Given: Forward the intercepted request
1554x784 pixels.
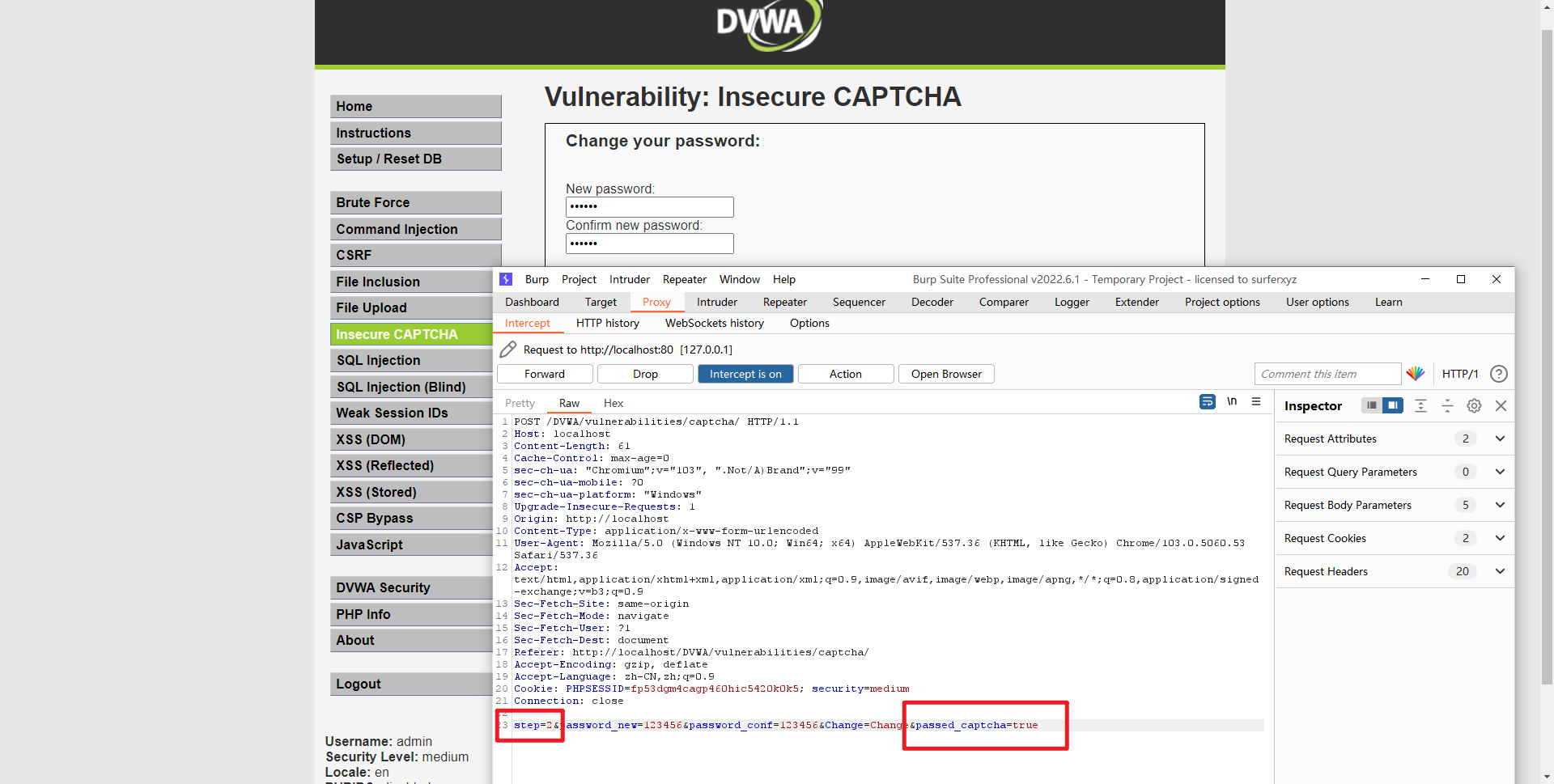Looking at the screenshot, I should [545, 374].
